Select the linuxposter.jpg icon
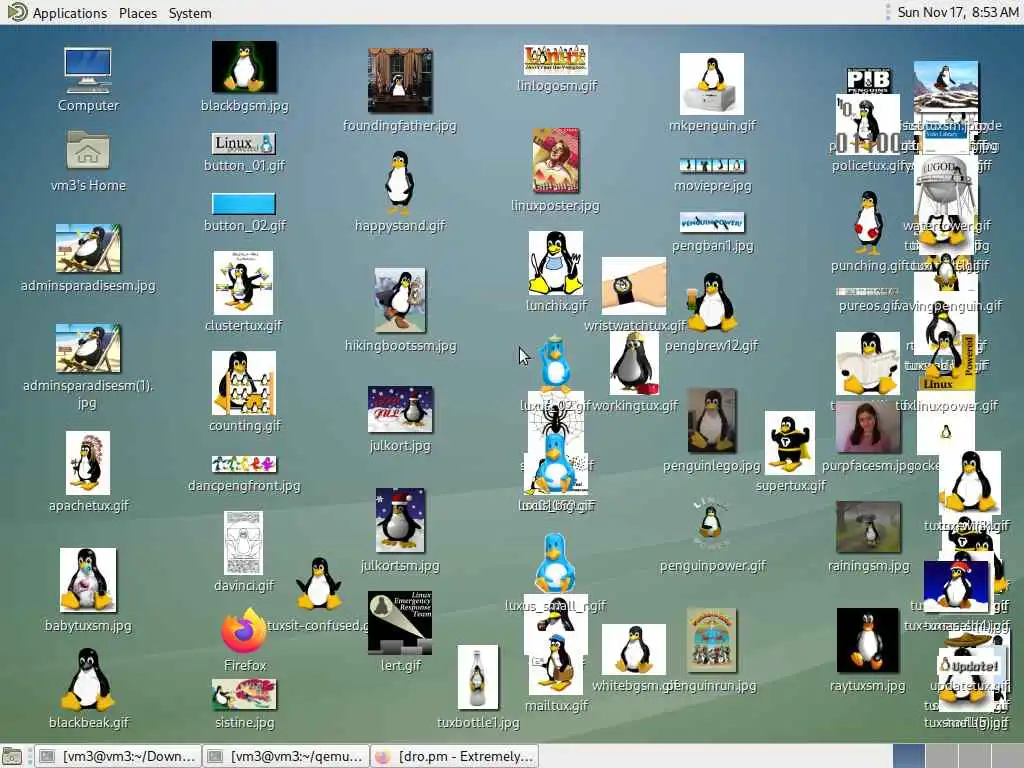Viewport: 1024px width, 768px height. [x=556, y=161]
